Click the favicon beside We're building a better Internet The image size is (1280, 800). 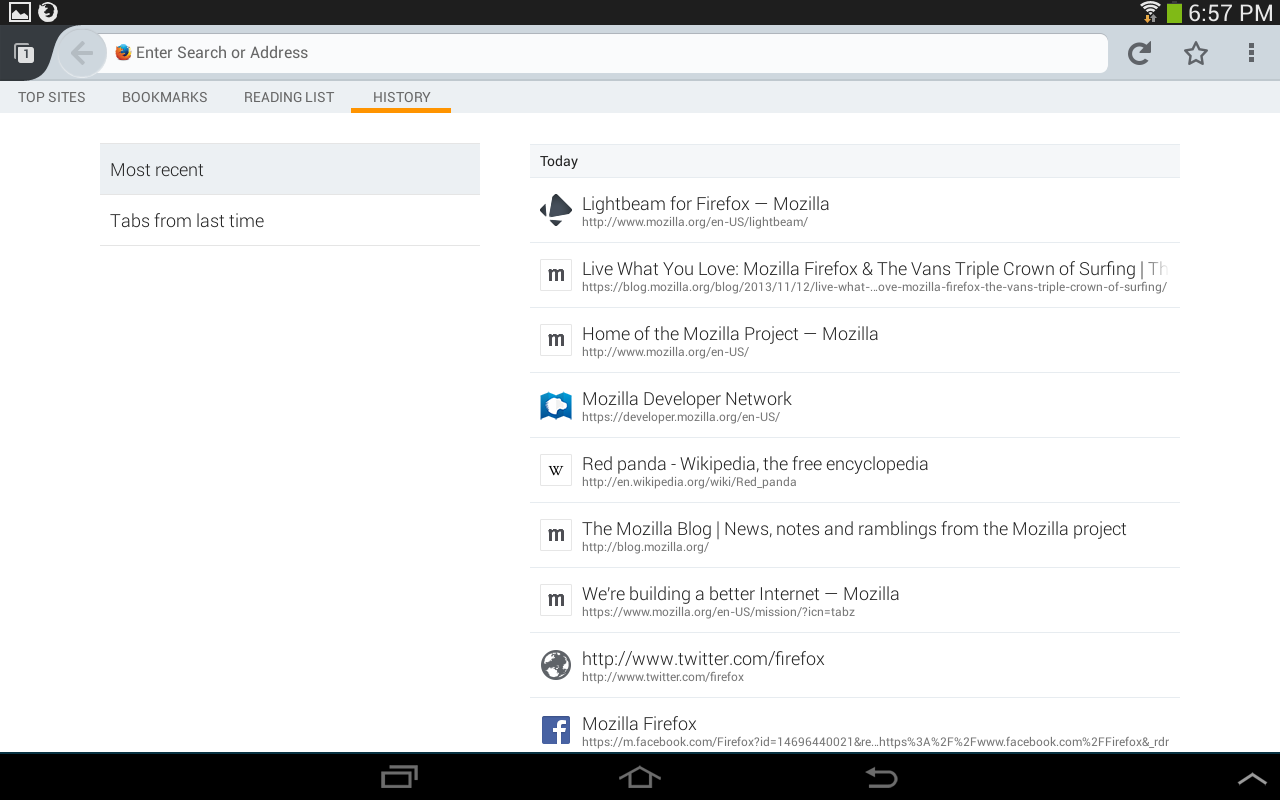(556, 600)
